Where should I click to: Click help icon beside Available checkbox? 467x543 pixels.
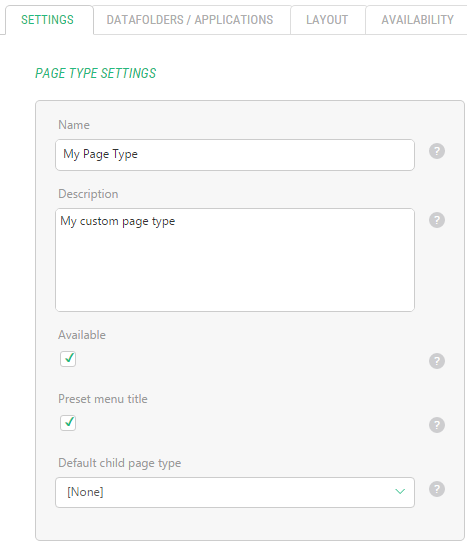[437, 361]
